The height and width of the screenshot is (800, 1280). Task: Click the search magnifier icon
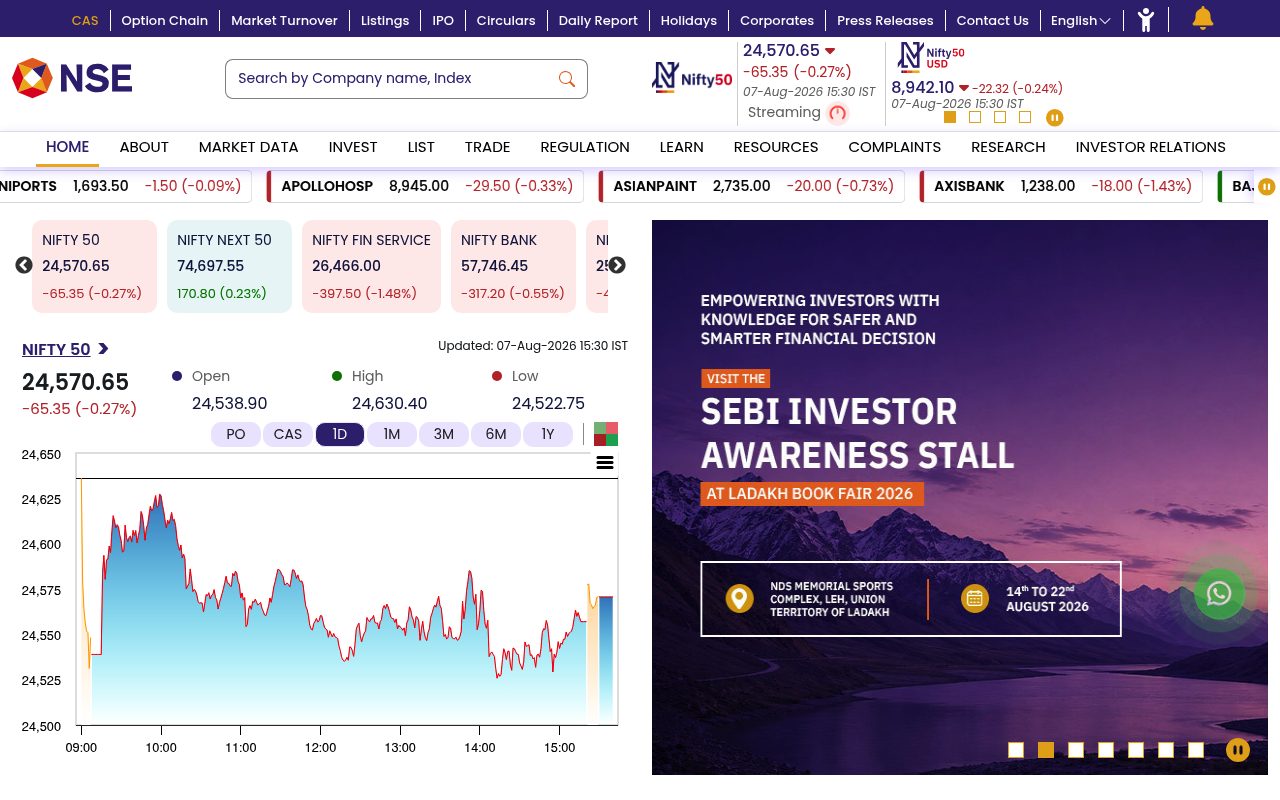pos(567,79)
